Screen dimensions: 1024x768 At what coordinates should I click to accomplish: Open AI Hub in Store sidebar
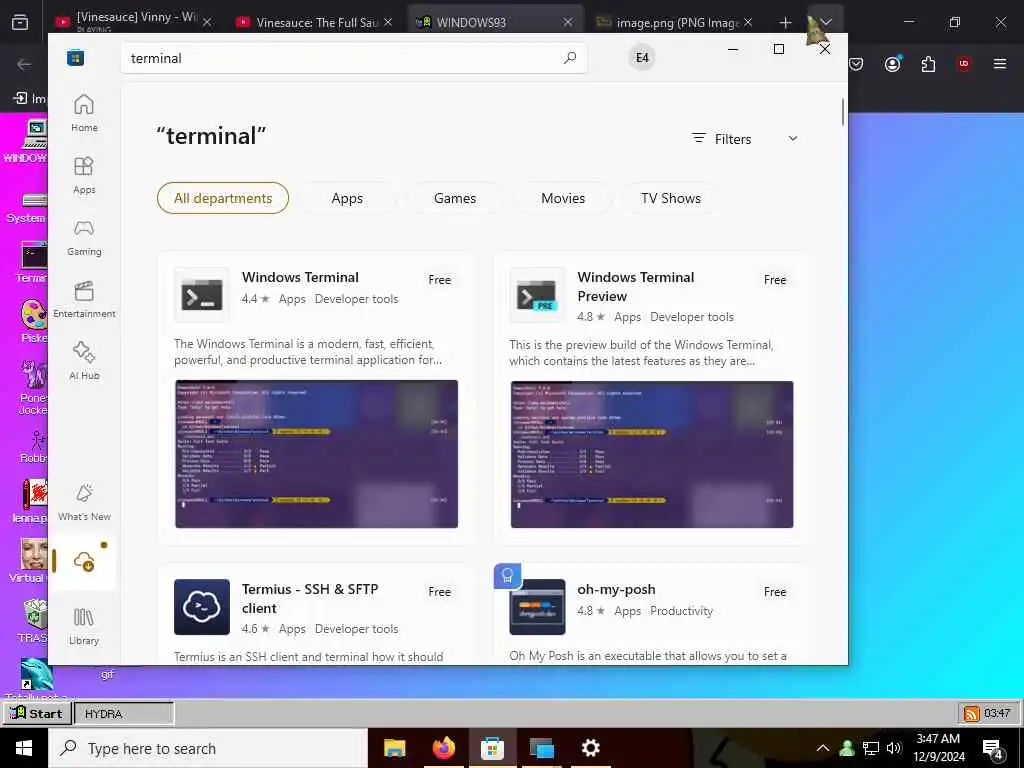tap(84, 361)
